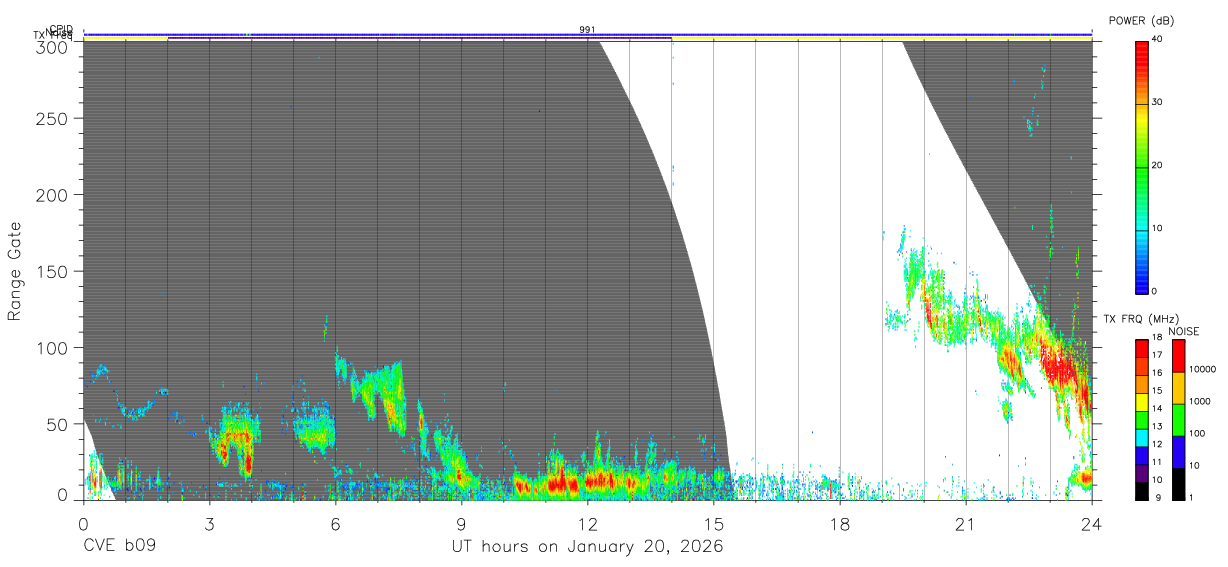Pick the green middle of the power color bar

click(x=1141, y=167)
